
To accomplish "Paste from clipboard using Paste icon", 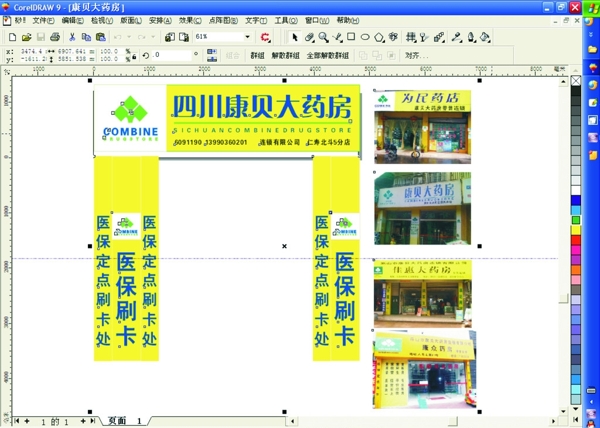I will [x=101, y=37].
